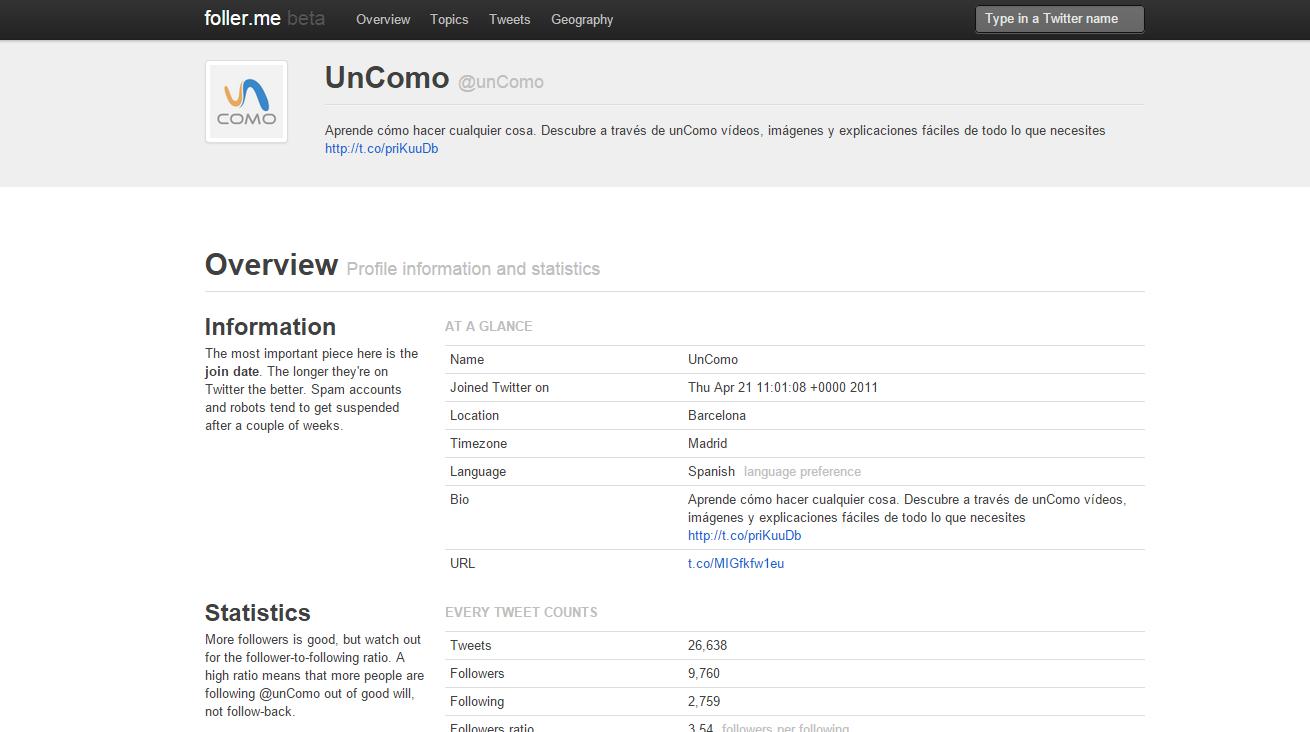
Task: Click the UnComo profile name heading
Action: (387, 78)
